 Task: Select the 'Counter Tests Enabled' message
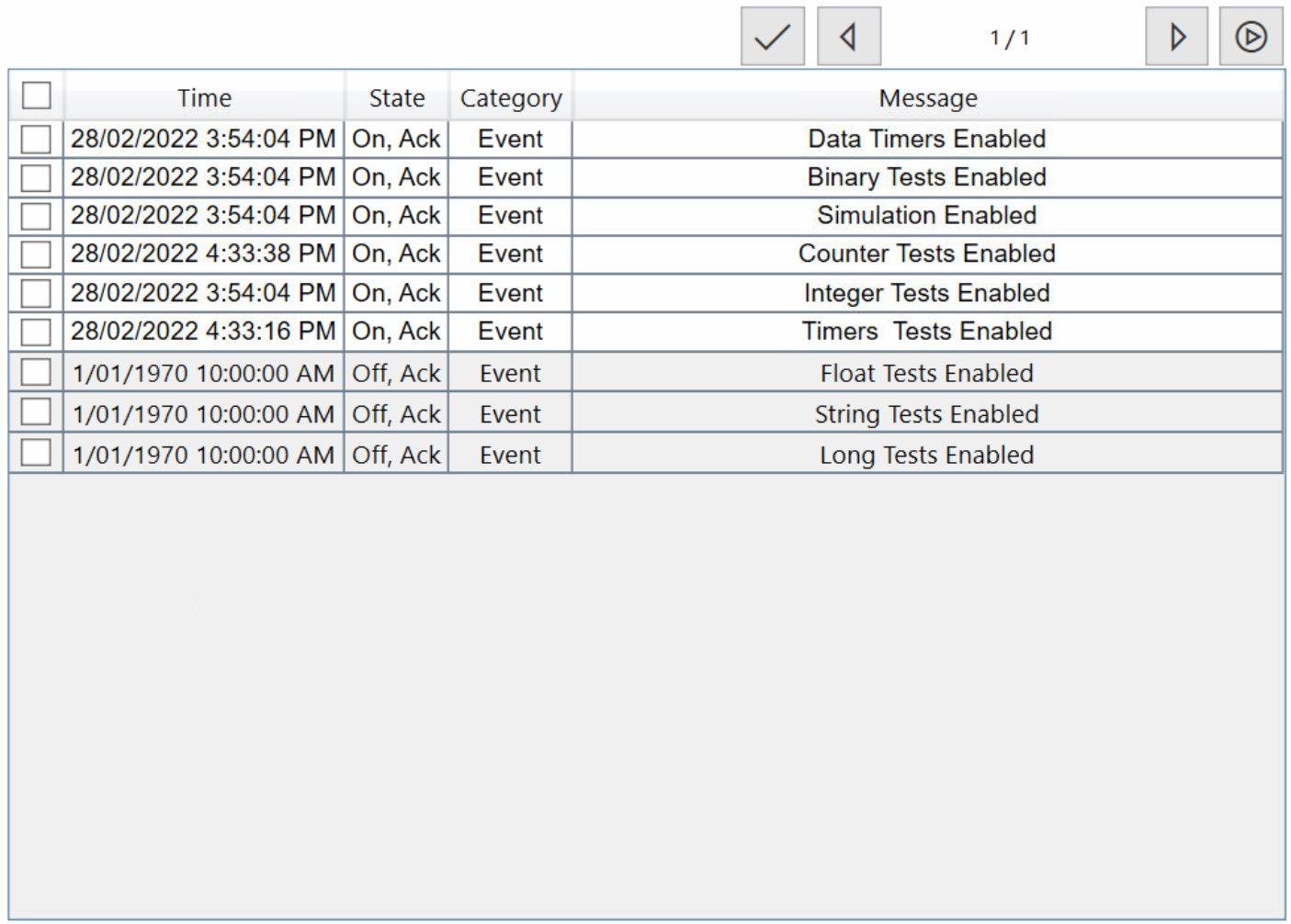point(927,254)
